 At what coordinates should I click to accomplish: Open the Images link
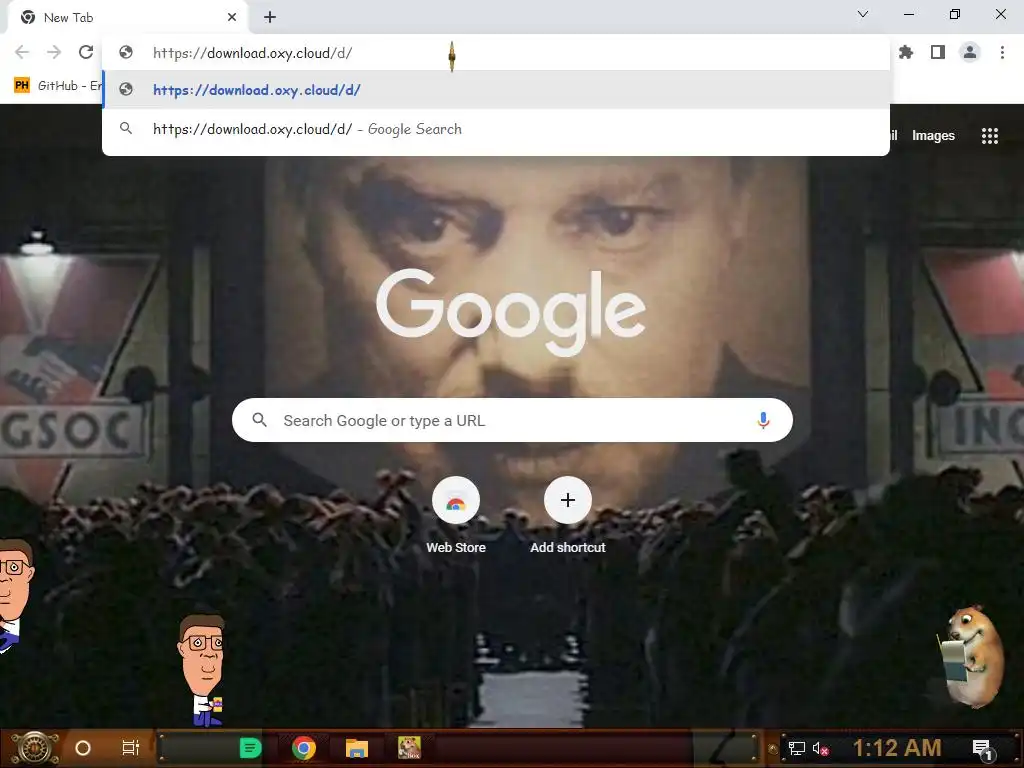pos(933,136)
